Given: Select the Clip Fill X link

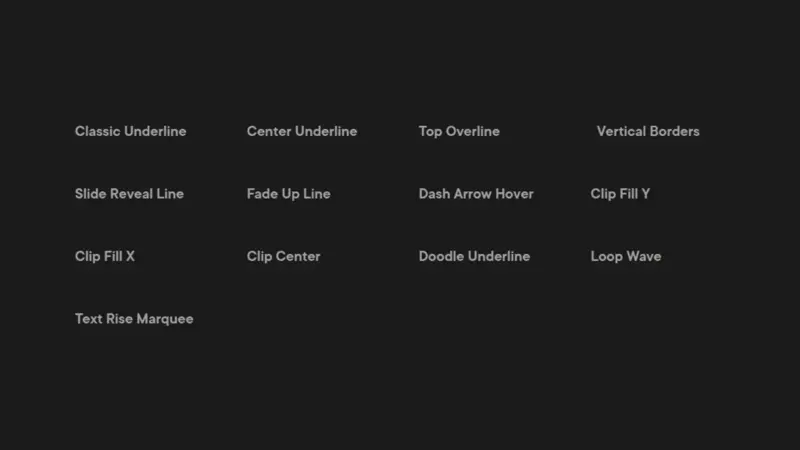Looking at the screenshot, I should coord(105,257).
